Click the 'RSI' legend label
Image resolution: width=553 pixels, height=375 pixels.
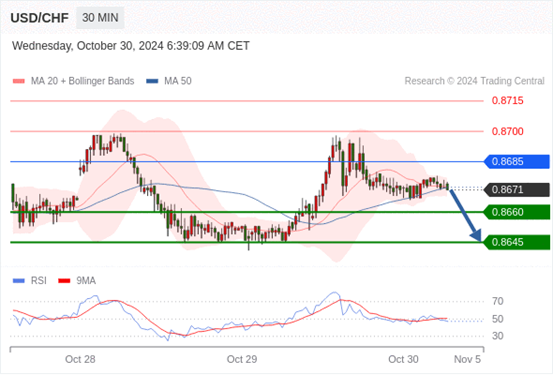[x=39, y=281]
